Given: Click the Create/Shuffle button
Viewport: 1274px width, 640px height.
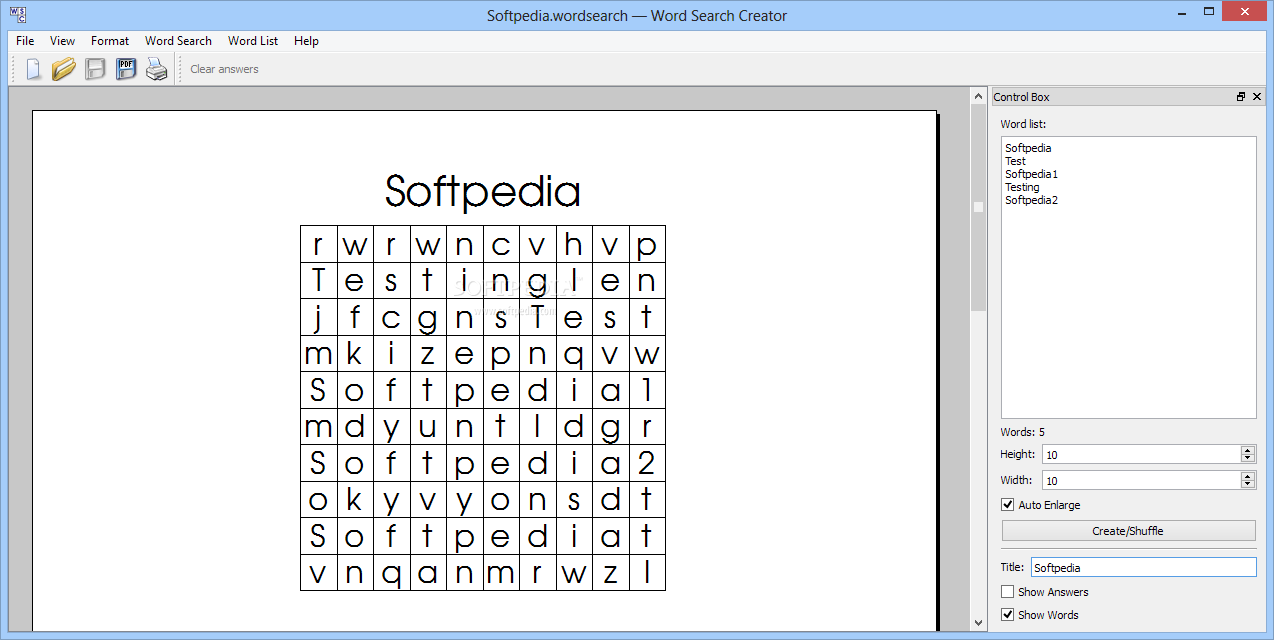Looking at the screenshot, I should click(x=1128, y=531).
